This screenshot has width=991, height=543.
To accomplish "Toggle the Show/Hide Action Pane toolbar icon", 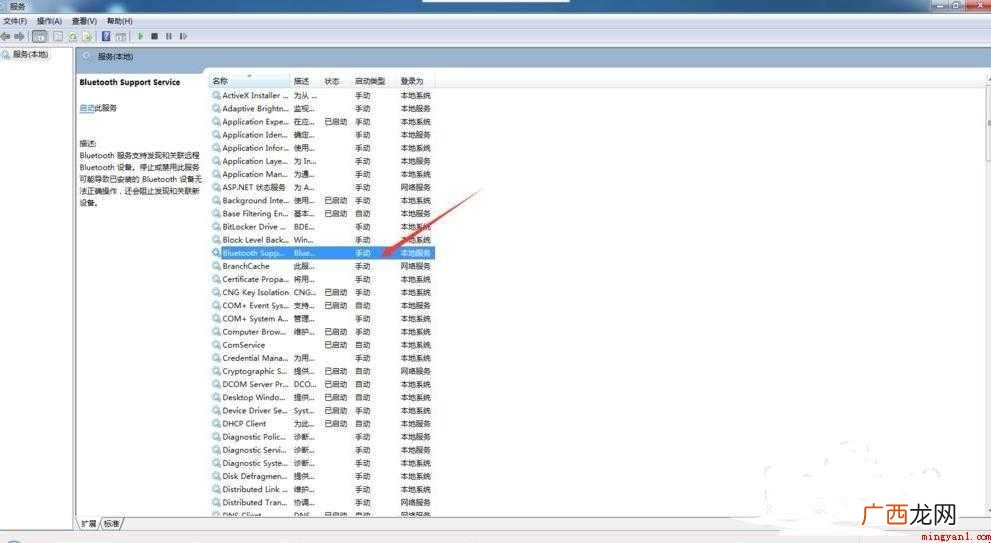I will (x=121, y=37).
